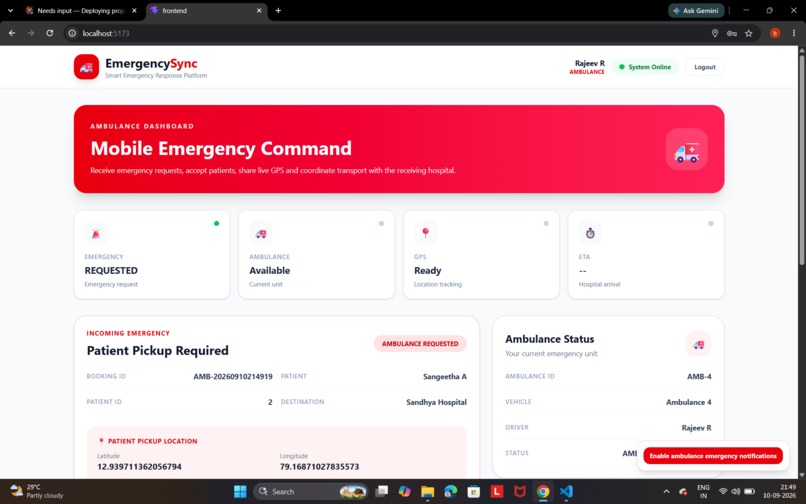Click the browser back arrow
This screenshot has width=806, height=504.
[12, 33]
